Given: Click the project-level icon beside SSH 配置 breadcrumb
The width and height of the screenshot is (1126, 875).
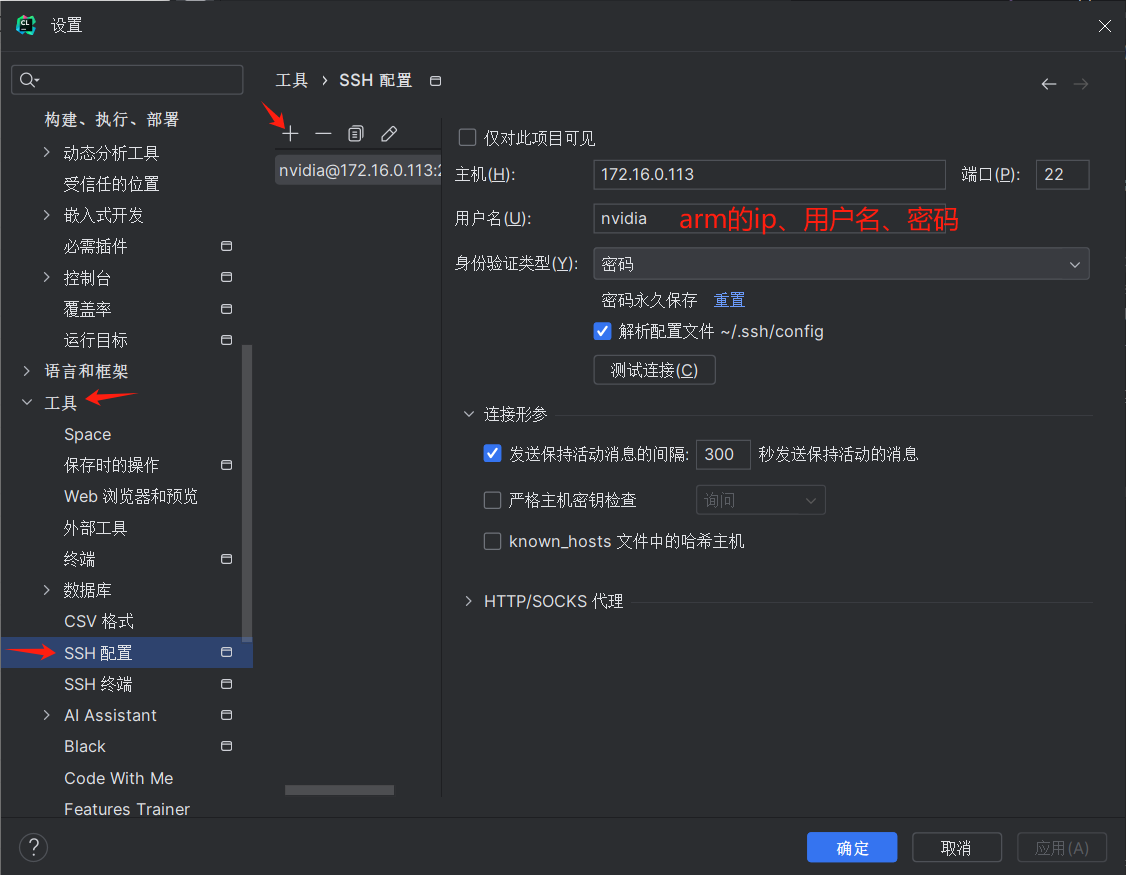Looking at the screenshot, I should [435, 80].
